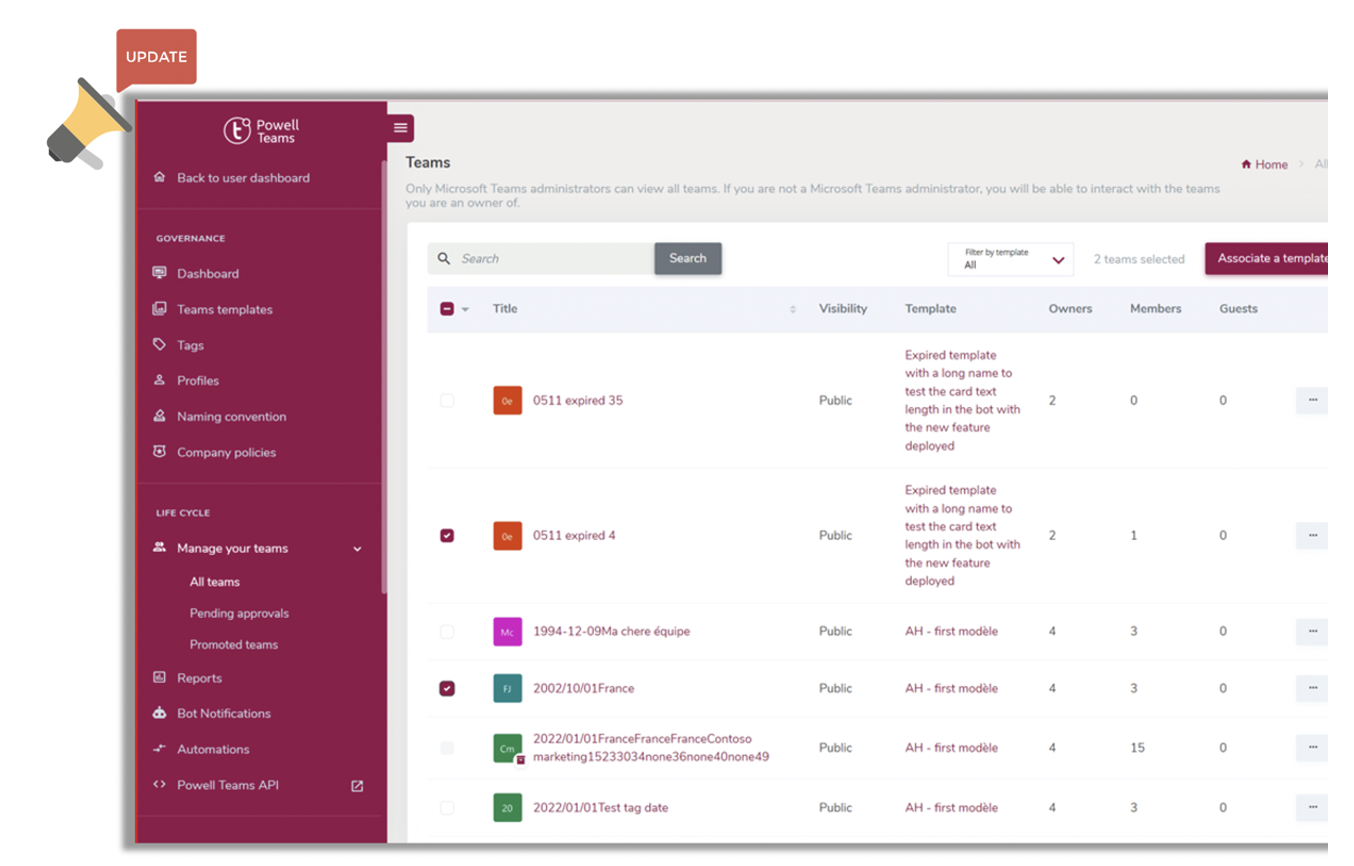Open the sidebar hamburger menu

pos(399,128)
